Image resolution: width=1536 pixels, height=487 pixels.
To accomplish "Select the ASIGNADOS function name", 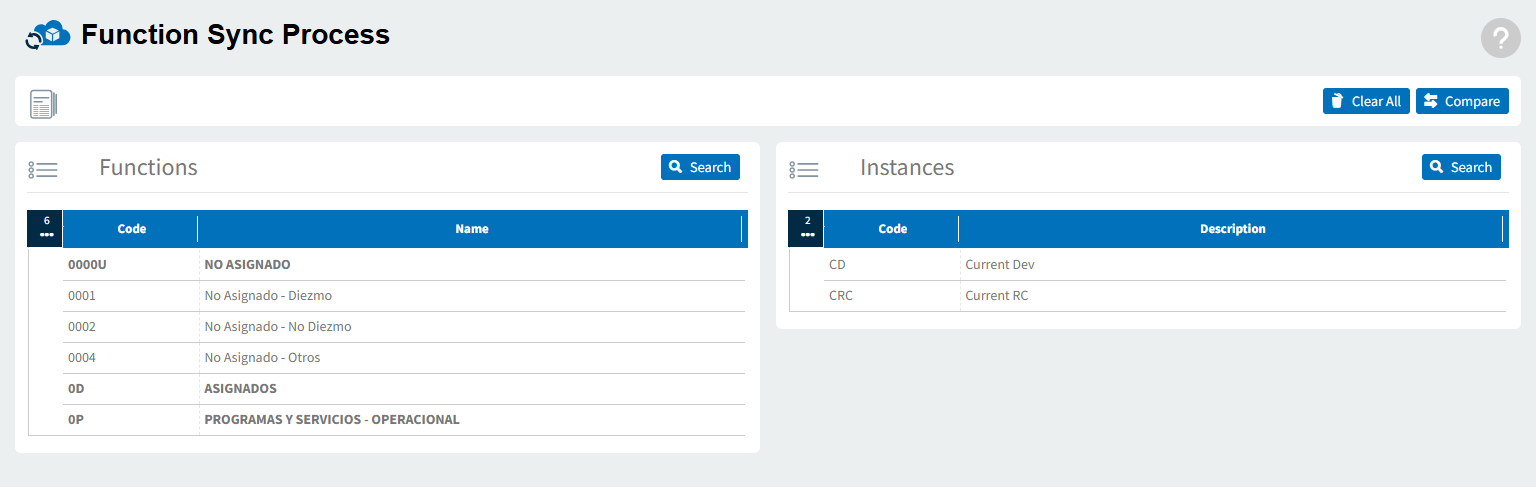I will [x=240, y=389].
